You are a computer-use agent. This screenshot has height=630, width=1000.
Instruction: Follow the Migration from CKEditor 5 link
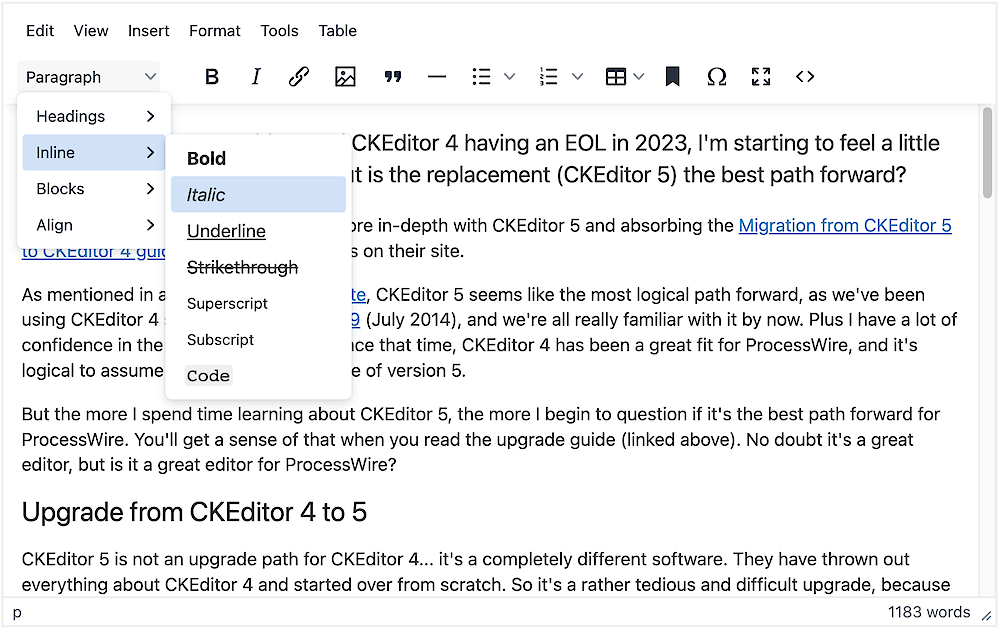tap(845, 226)
